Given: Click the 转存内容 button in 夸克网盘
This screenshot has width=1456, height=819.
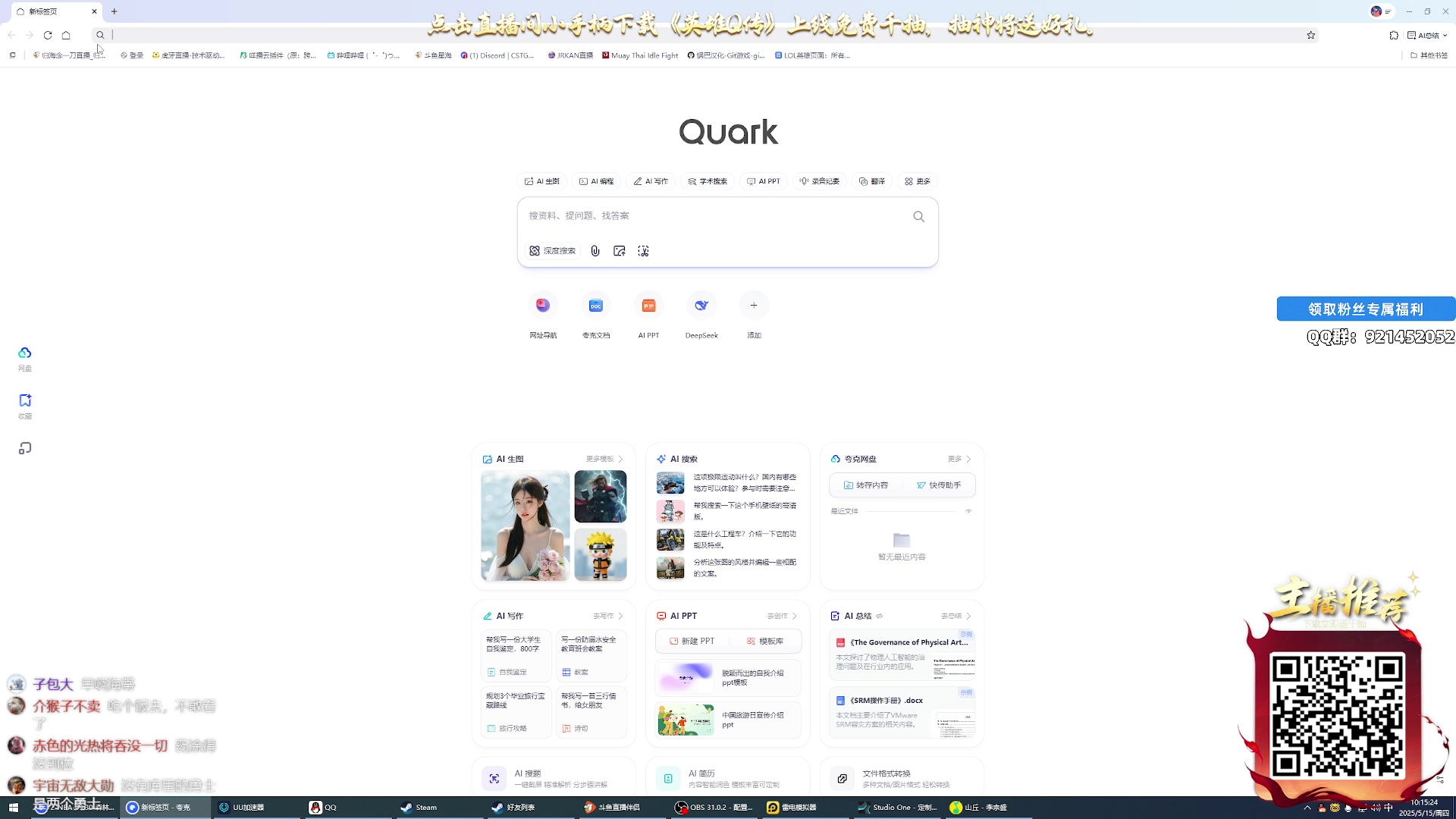Looking at the screenshot, I should [x=865, y=485].
